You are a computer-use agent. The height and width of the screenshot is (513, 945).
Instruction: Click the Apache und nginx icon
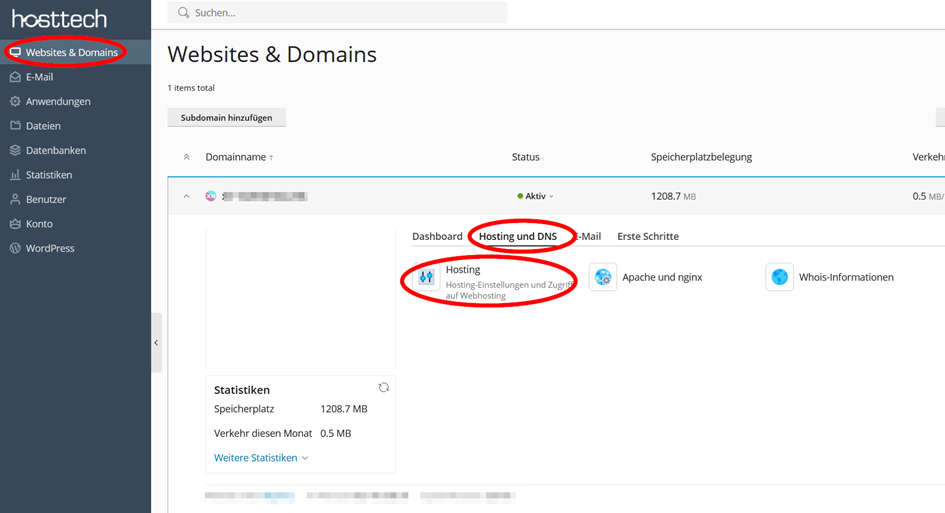click(x=603, y=277)
